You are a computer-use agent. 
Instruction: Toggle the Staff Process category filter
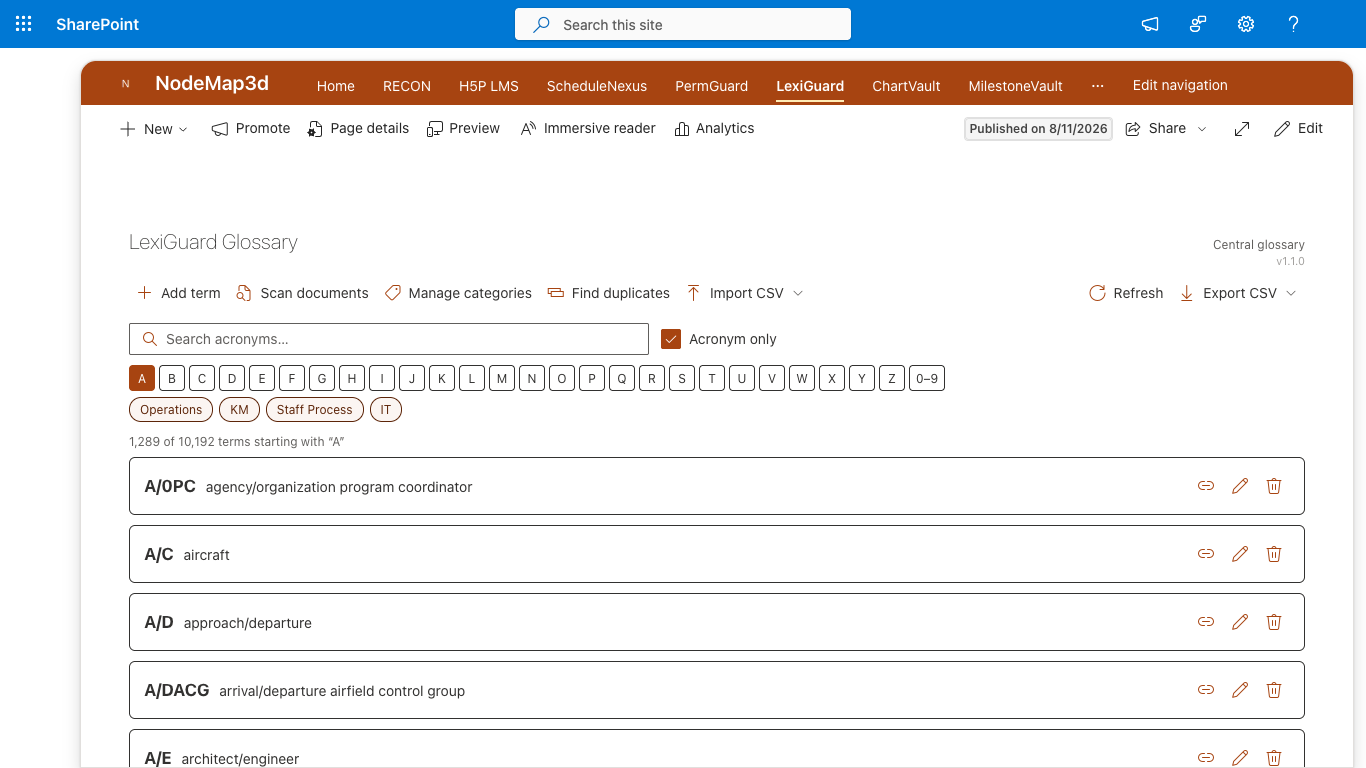(315, 410)
